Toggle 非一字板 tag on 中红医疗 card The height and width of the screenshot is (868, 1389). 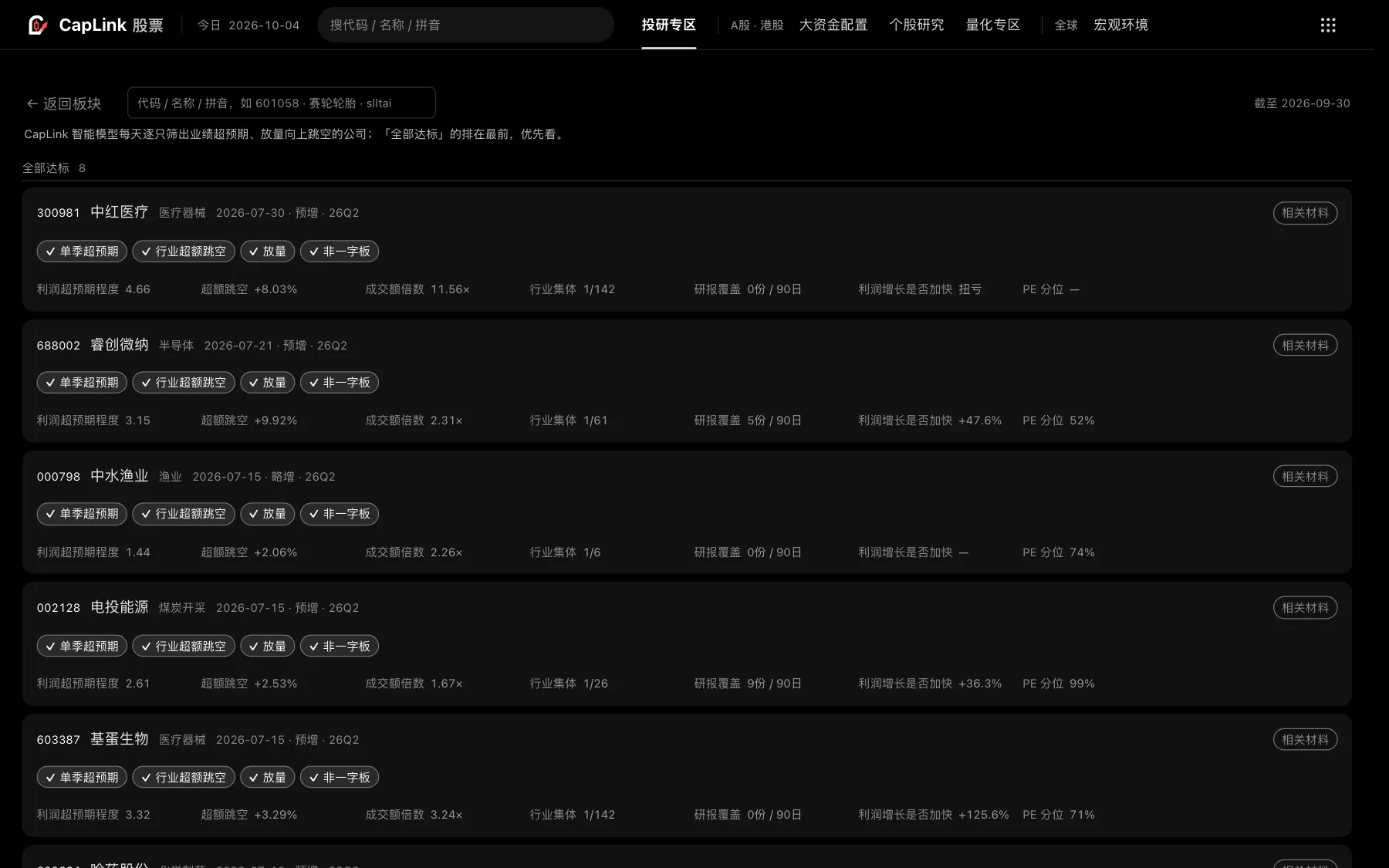pyautogui.click(x=340, y=252)
